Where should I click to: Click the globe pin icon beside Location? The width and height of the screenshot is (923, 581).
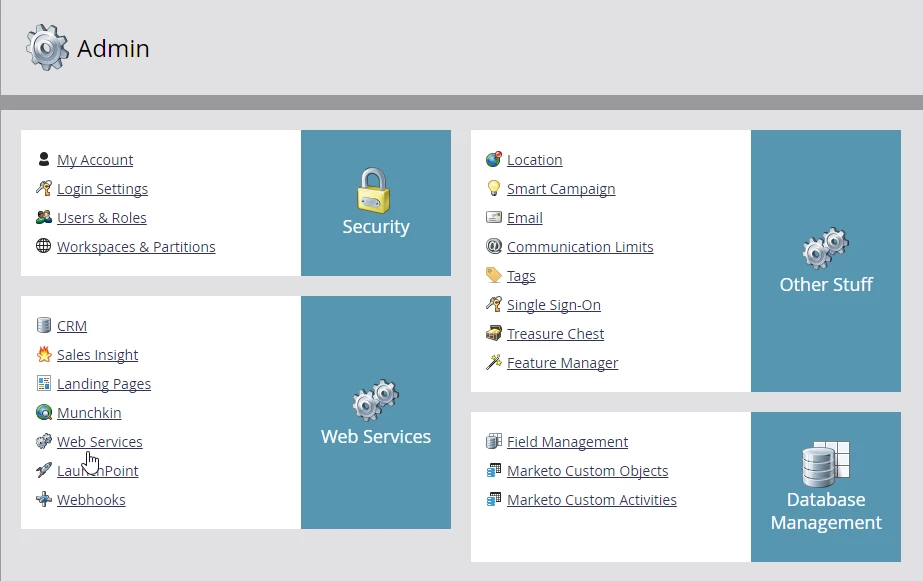pyautogui.click(x=494, y=159)
